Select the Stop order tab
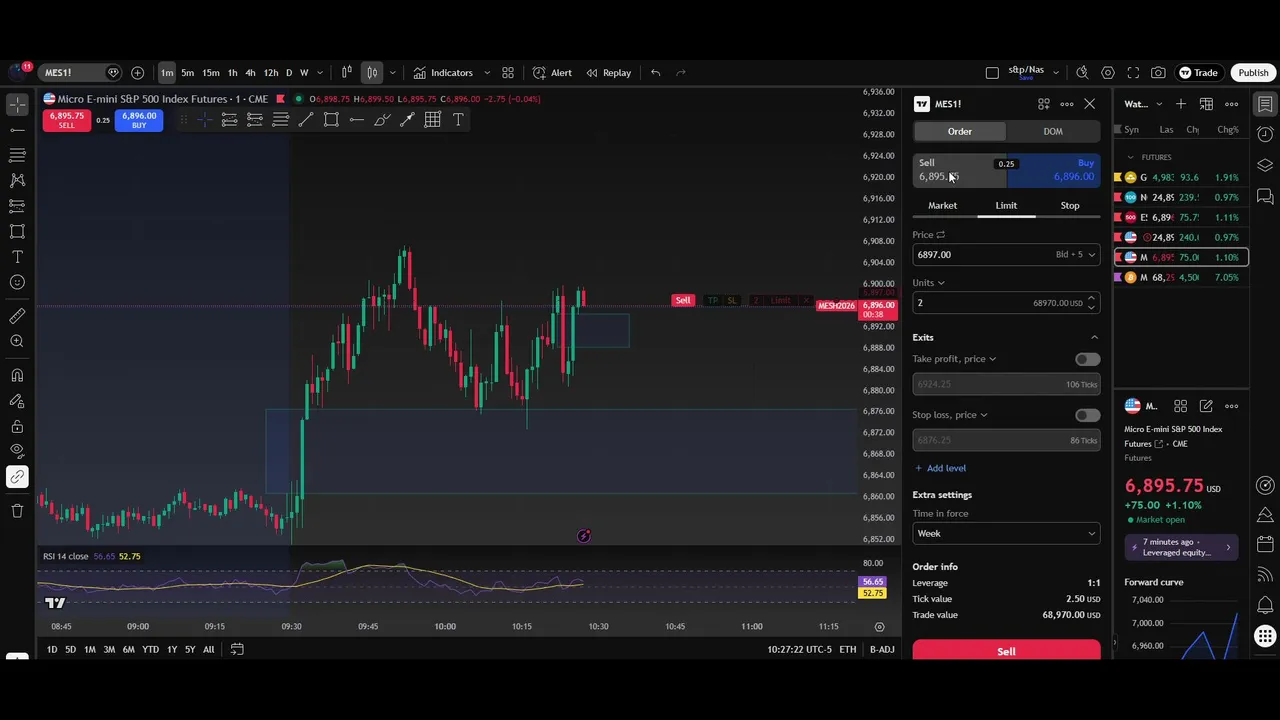This screenshot has width=1280, height=720. (1070, 205)
